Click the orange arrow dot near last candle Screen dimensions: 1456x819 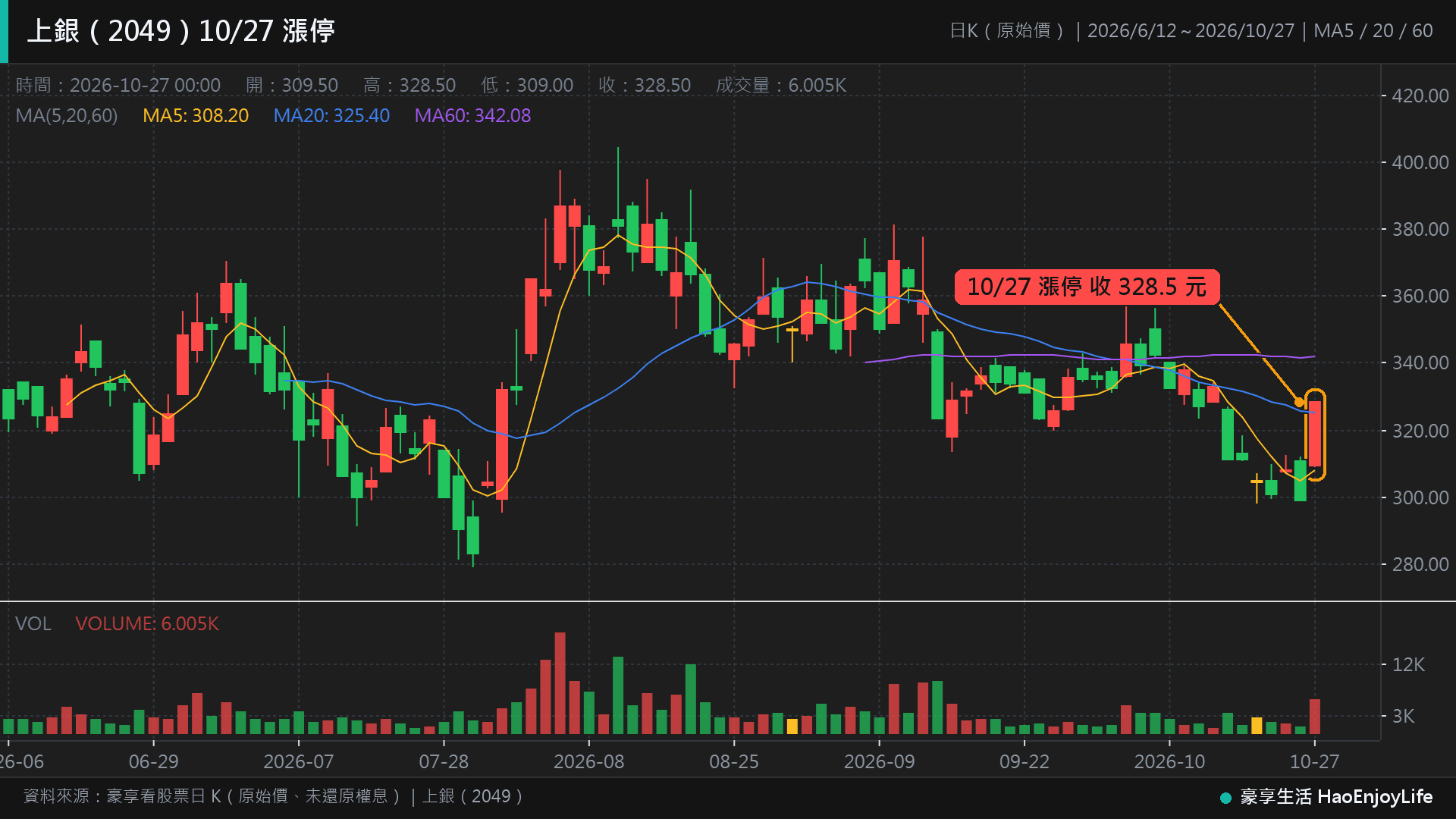1299,402
